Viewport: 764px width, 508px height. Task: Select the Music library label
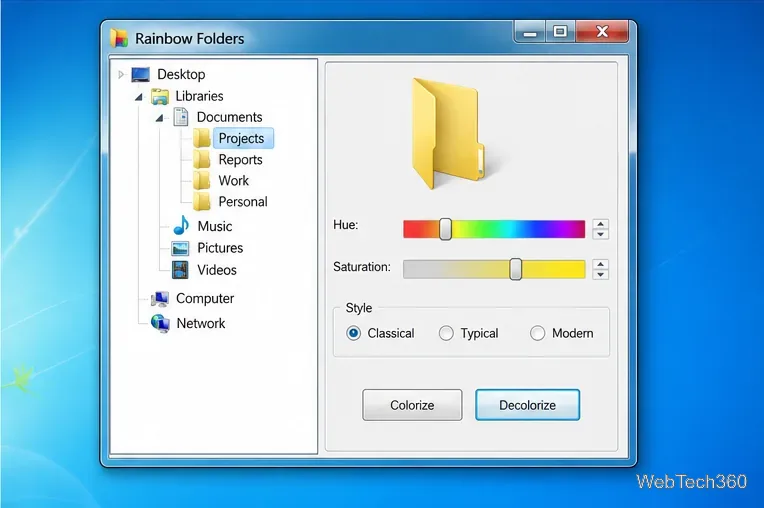[x=214, y=226]
